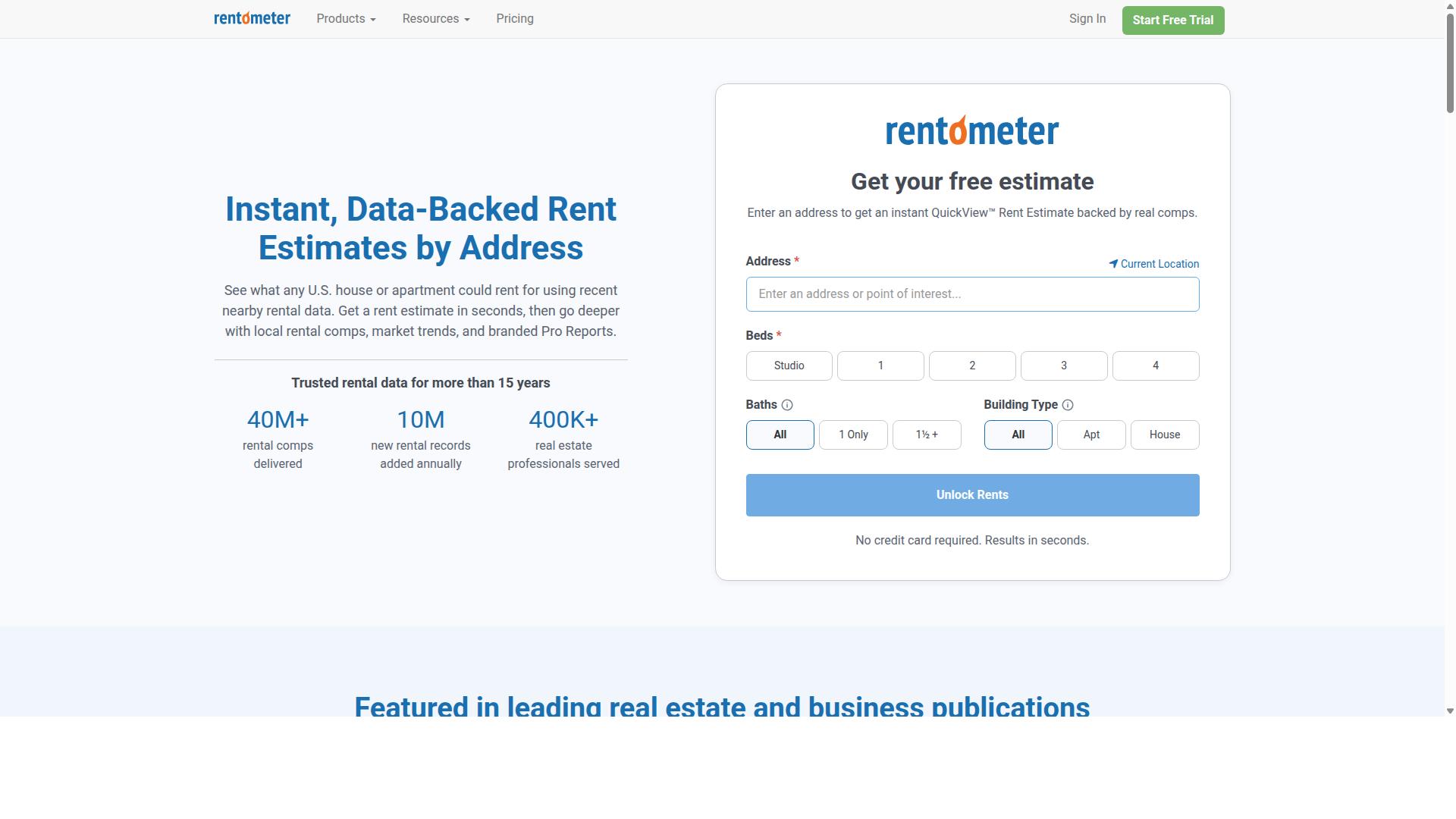Screen dimensions: 1456x819
Task: Click 'Featured in leading real estate' heading
Action: (722, 705)
